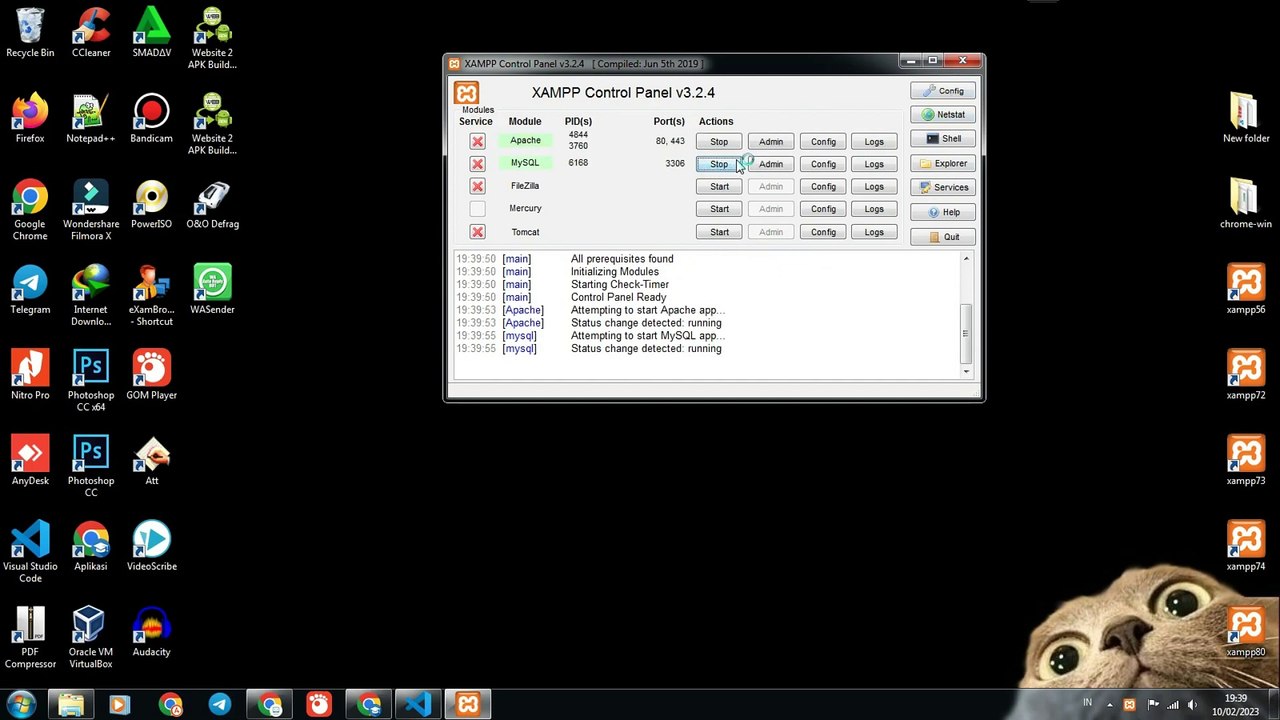
Task: Select the Bandicam desktop icon
Action: (x=152, y=120)
